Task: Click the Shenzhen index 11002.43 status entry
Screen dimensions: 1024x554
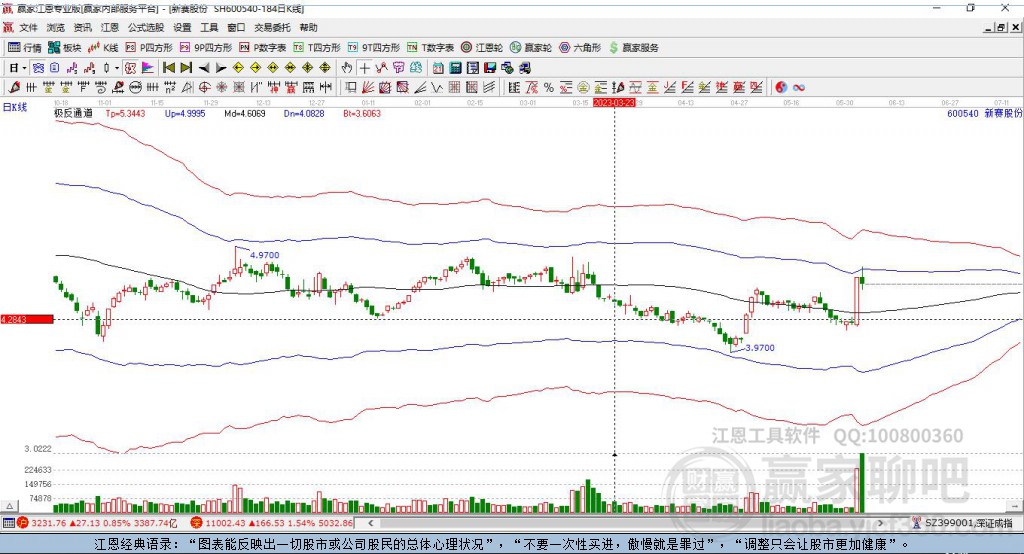Action: click(272, 523)
